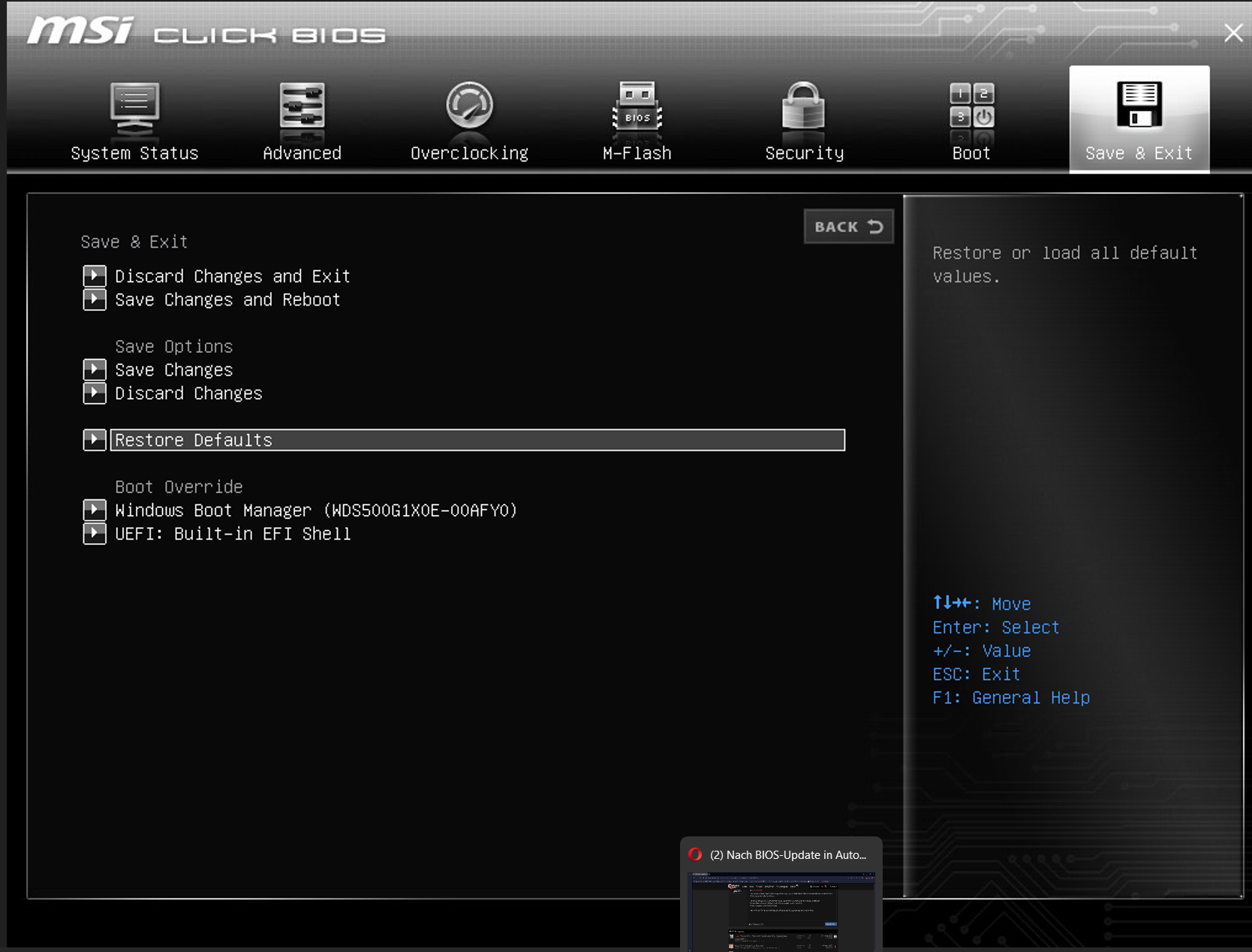Click arrow icon beside Discard Changes option
Viewport: 1252px width, 952px height.
(x=95, y=393)
